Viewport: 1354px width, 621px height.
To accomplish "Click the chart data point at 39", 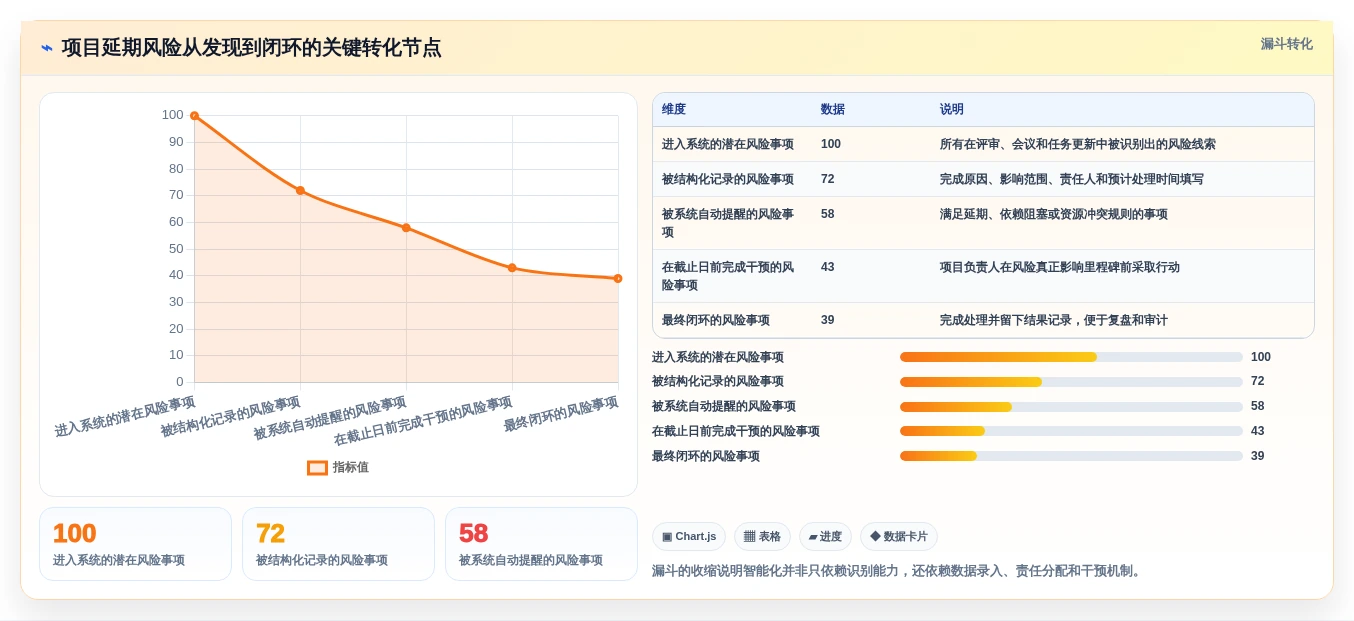I will pyautogui.click(x=618, y=278).
